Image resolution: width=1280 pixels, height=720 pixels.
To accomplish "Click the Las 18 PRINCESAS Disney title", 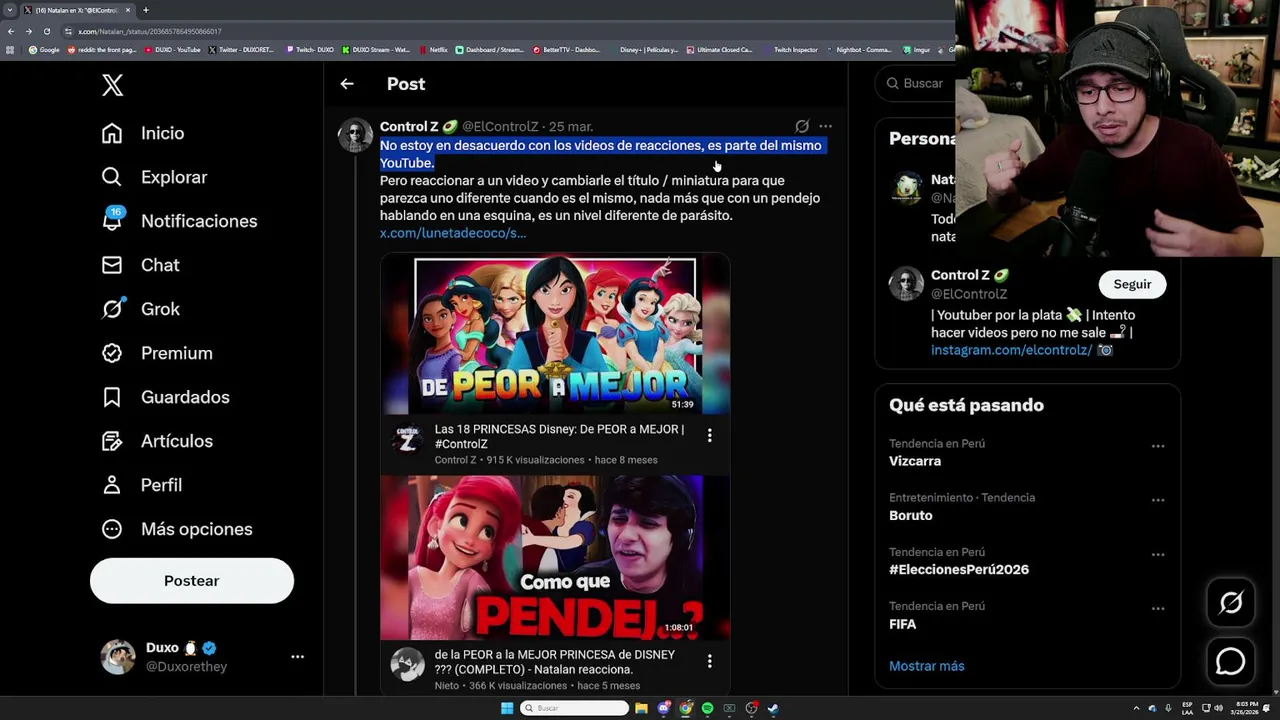I will pyautogui.click(x=560, y=436).
